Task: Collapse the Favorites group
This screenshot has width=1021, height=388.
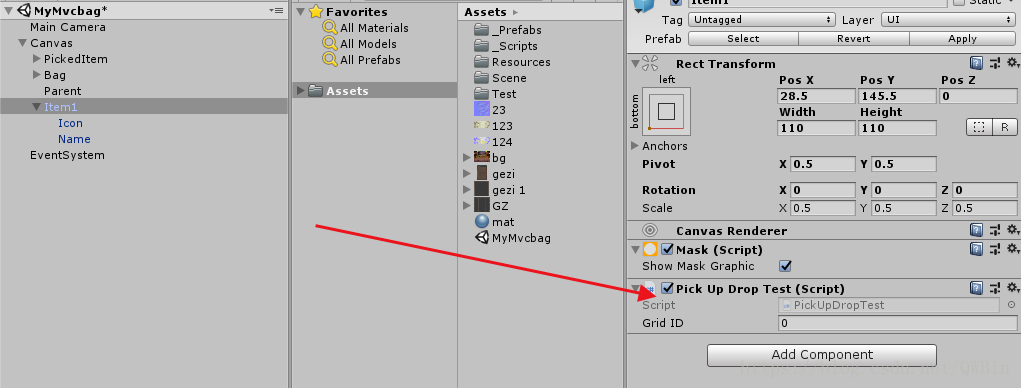Action: click(x=301, y=12)
